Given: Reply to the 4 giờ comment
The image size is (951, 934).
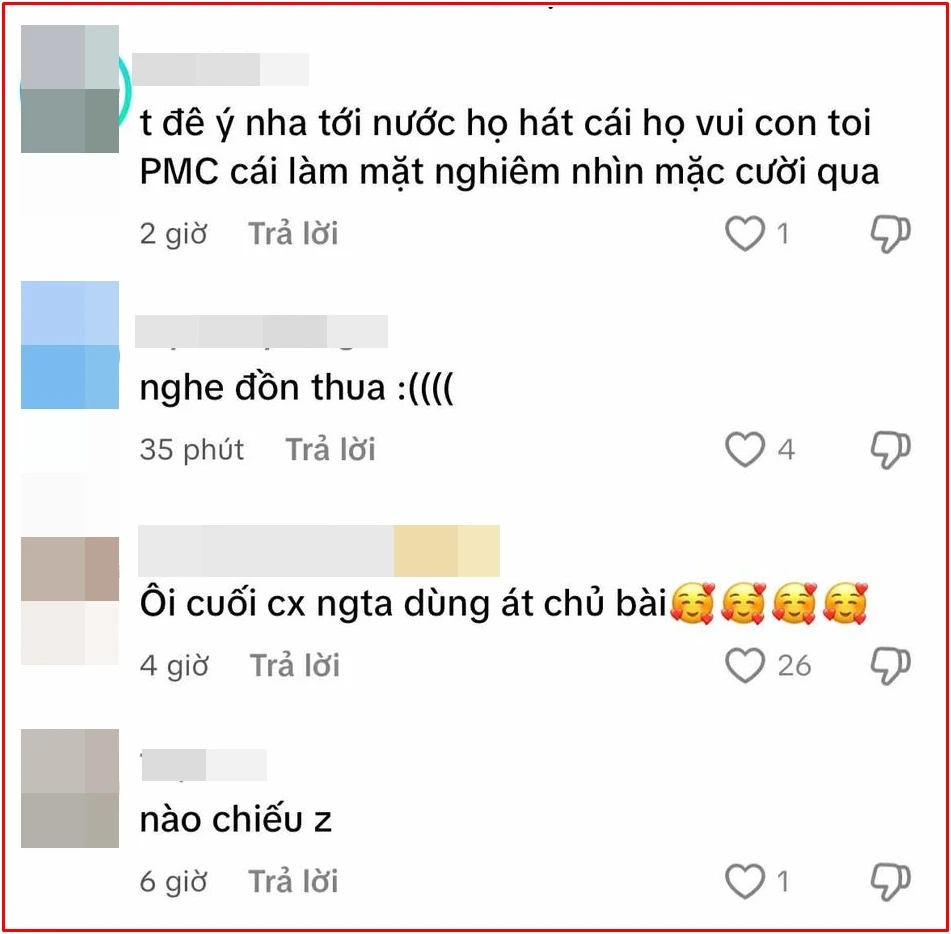Looking at the screenshot, I should pyautogui.click(x=295, y=666).
